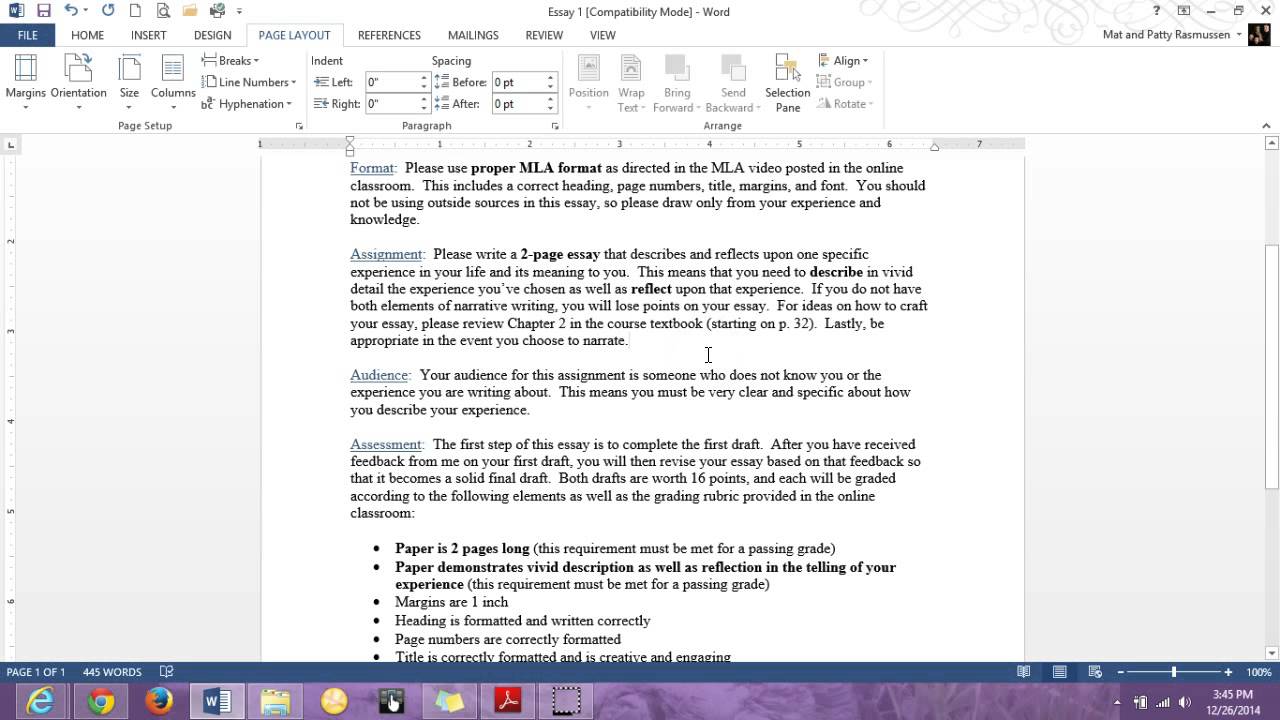Click the zoom slider handle

(1174, 672)
